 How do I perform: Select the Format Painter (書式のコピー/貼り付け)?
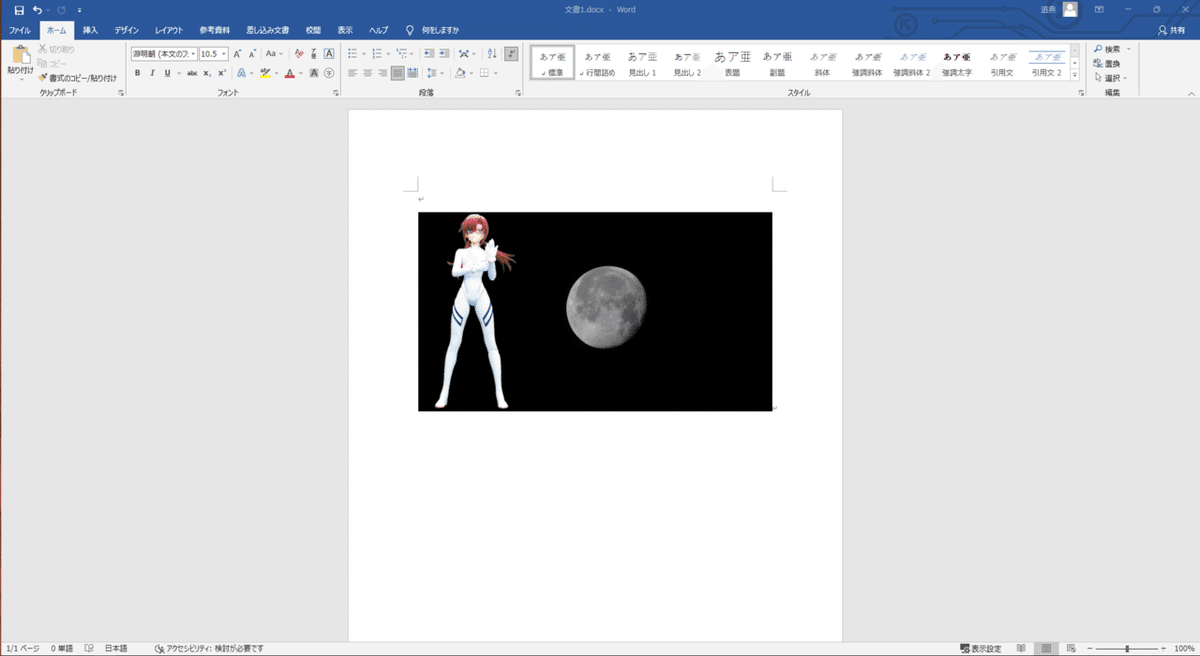coord(77,77)
